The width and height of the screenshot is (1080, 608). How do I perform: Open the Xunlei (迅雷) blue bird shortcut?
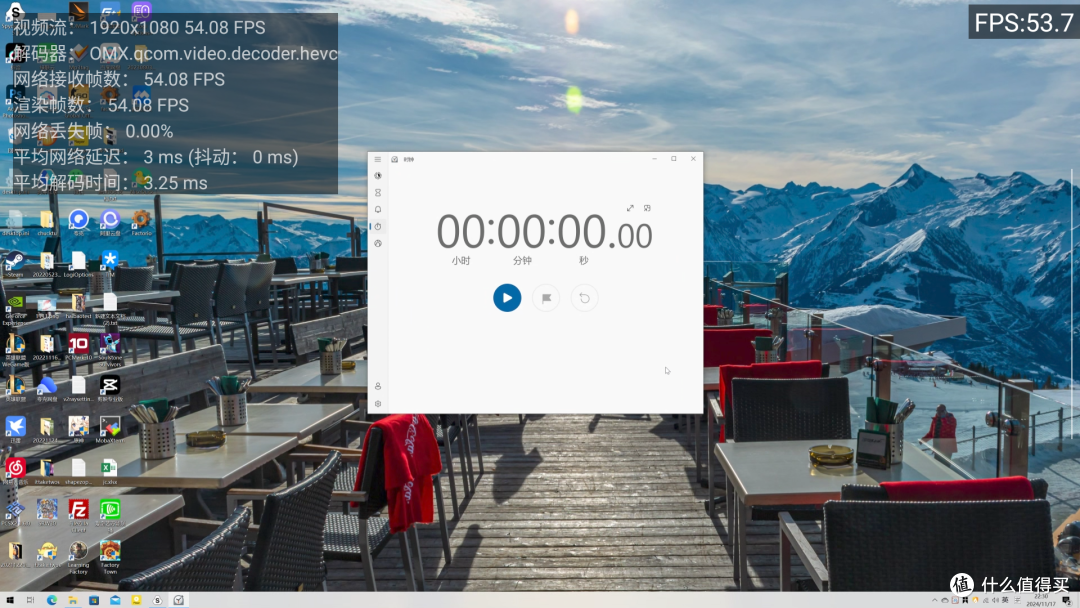pyautogui.click(x=14, y=430)
